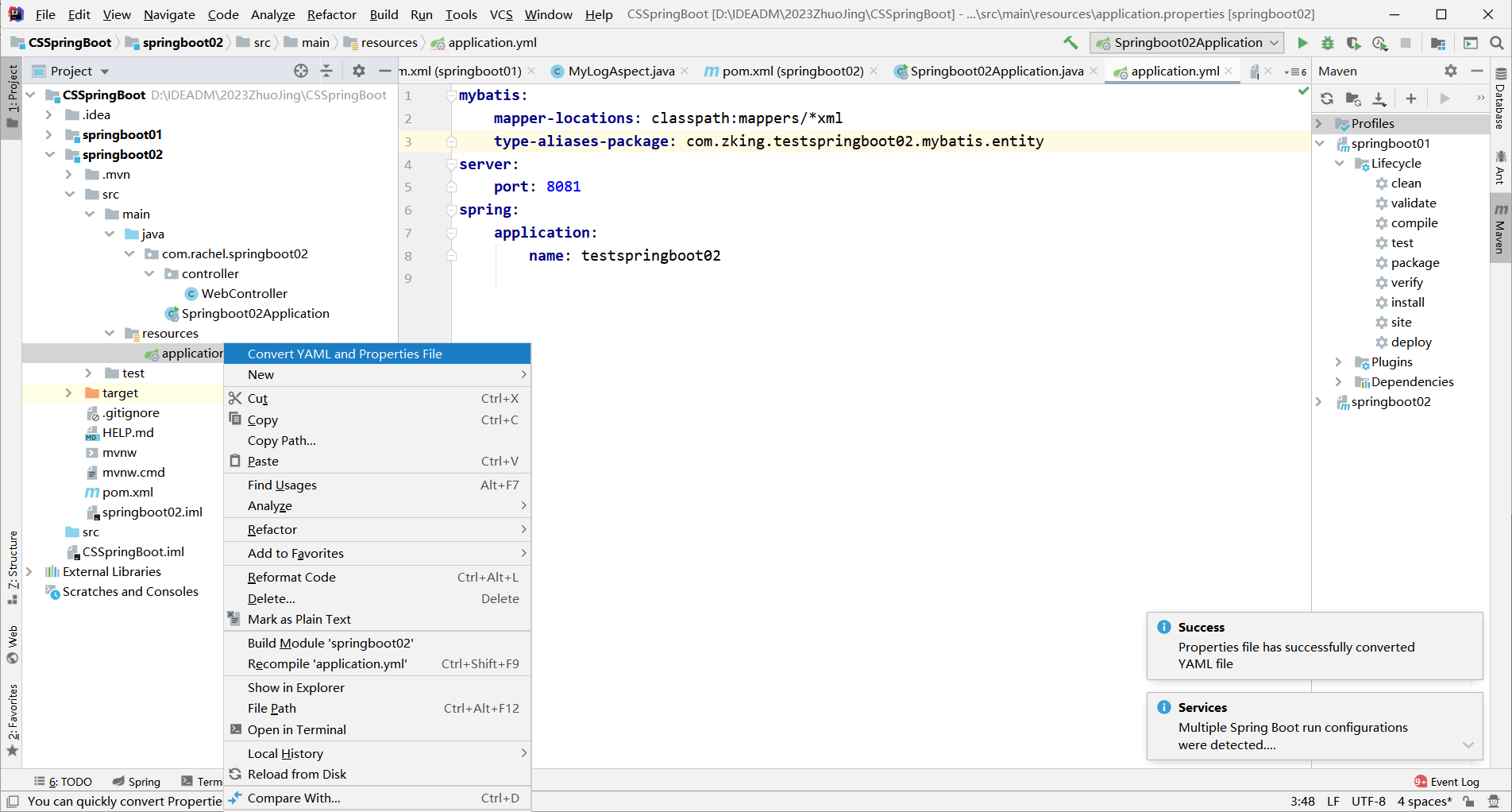
Task: Toggle the file read-only lock icon
Action: point(1469,801)
